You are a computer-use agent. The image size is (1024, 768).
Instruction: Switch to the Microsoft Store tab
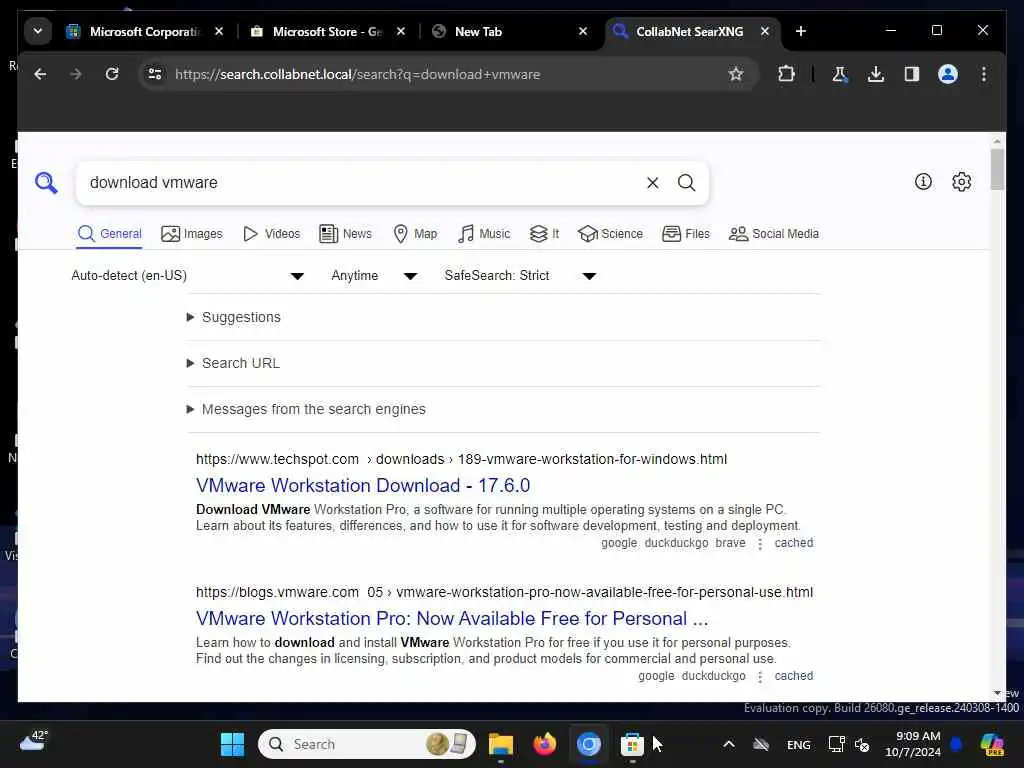317,31
